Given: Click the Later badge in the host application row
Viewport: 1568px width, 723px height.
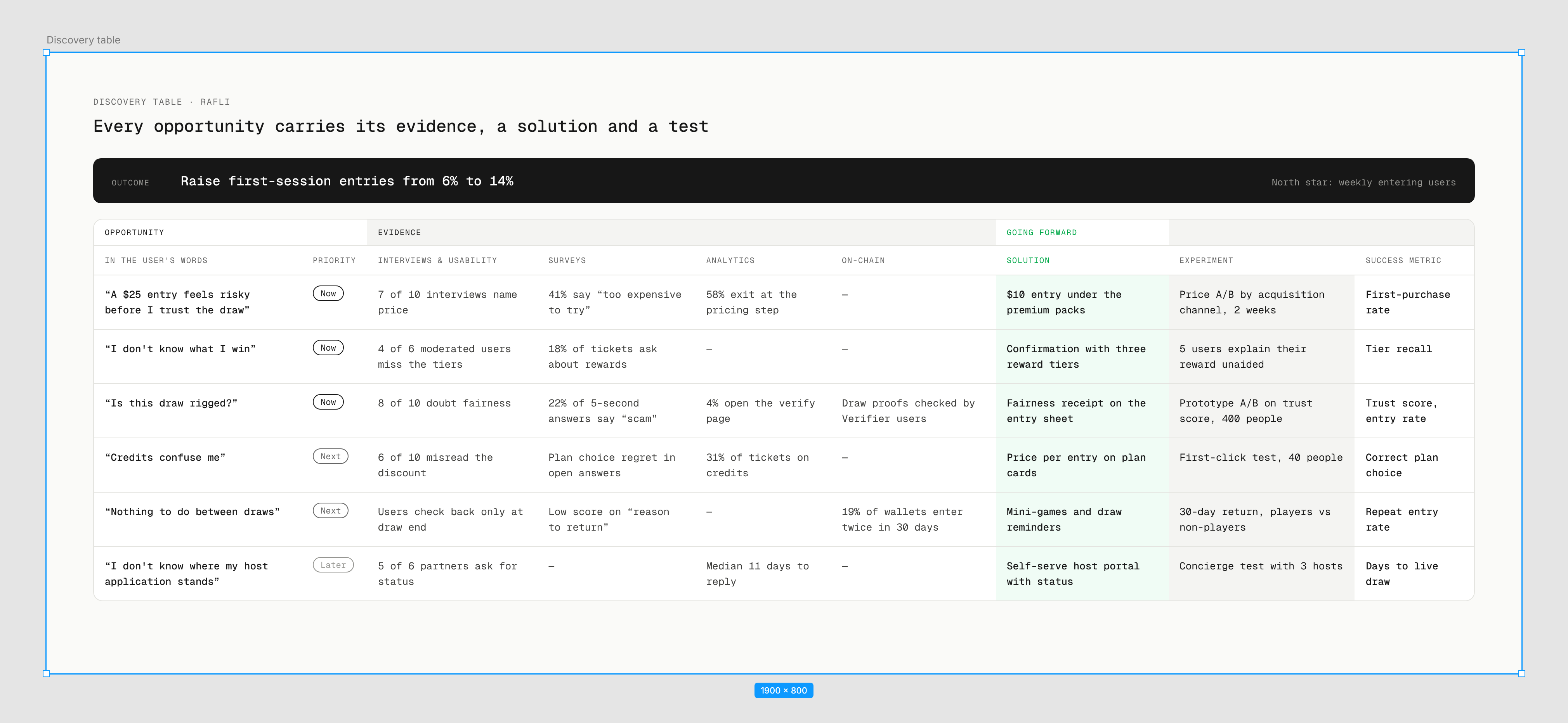Looking at the screenshot, I should (x=333, y=565).
